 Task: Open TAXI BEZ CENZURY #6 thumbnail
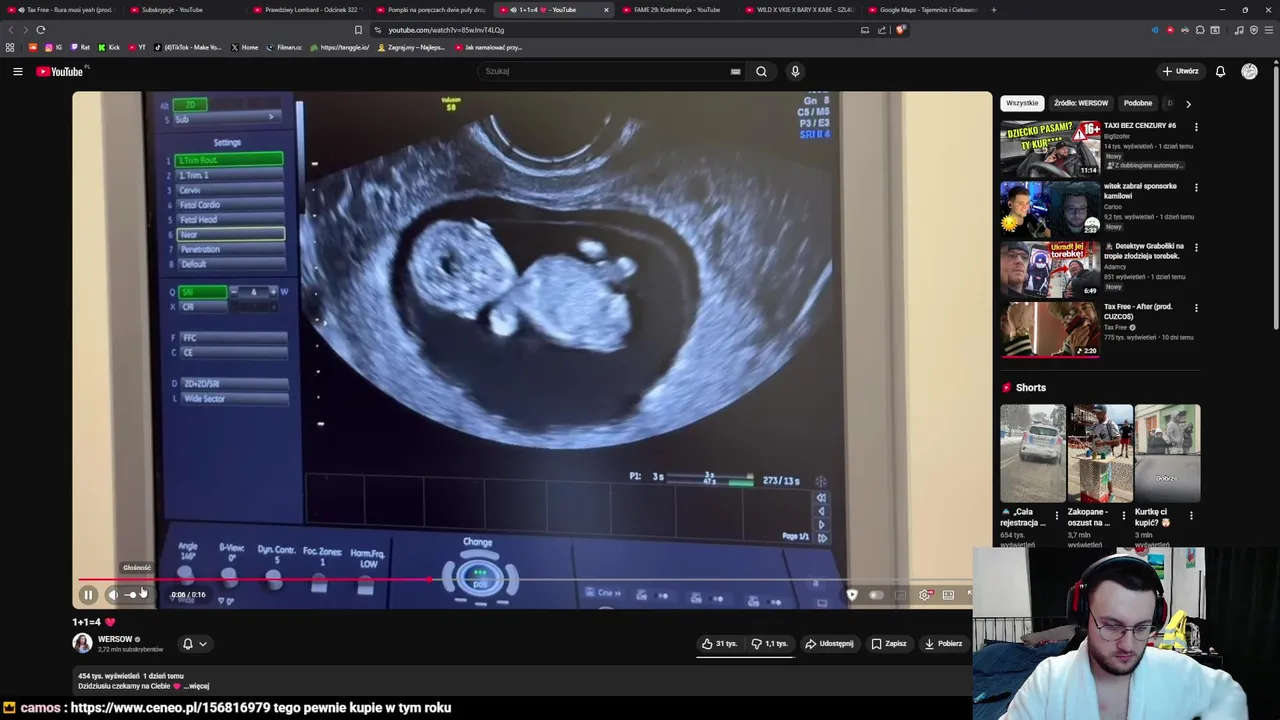[x=1050, y=148]
